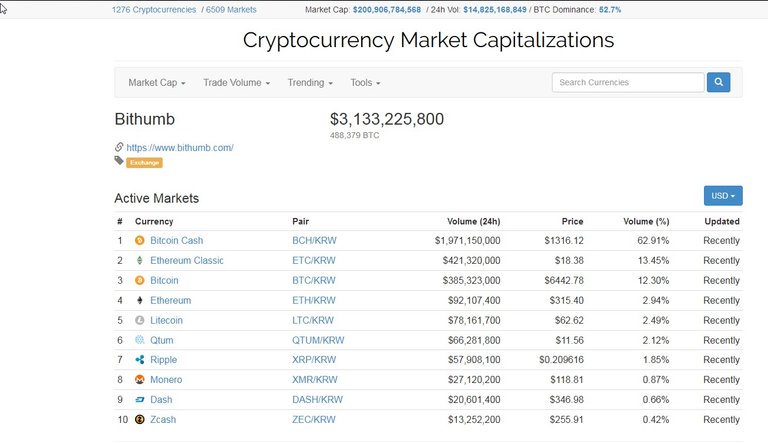Click the Exchange tag badge
The image size is (768, 443).
144,163
